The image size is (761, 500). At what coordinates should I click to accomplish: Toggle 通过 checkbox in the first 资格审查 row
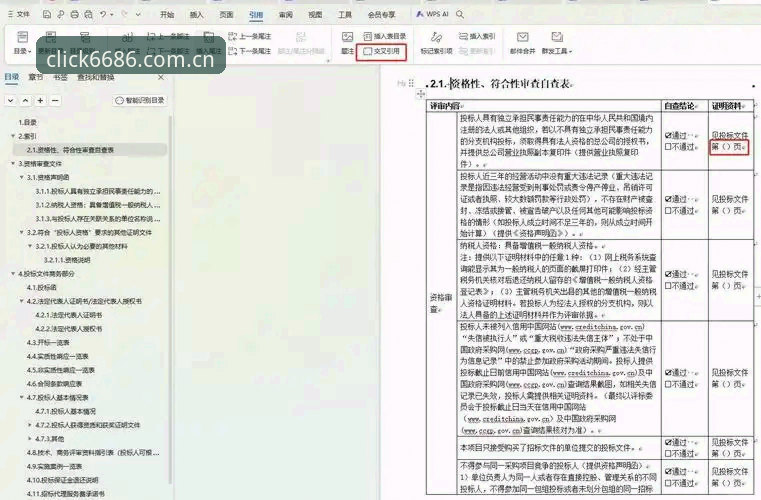click(668, 135)
